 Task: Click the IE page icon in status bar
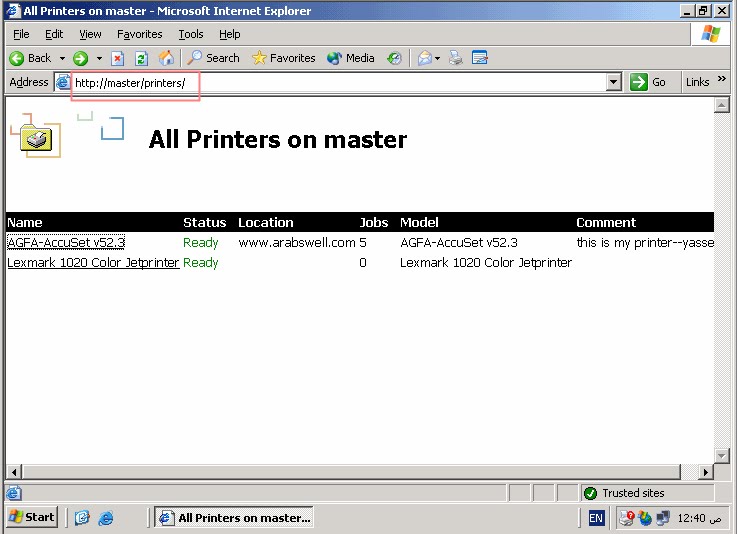point(14,493)
